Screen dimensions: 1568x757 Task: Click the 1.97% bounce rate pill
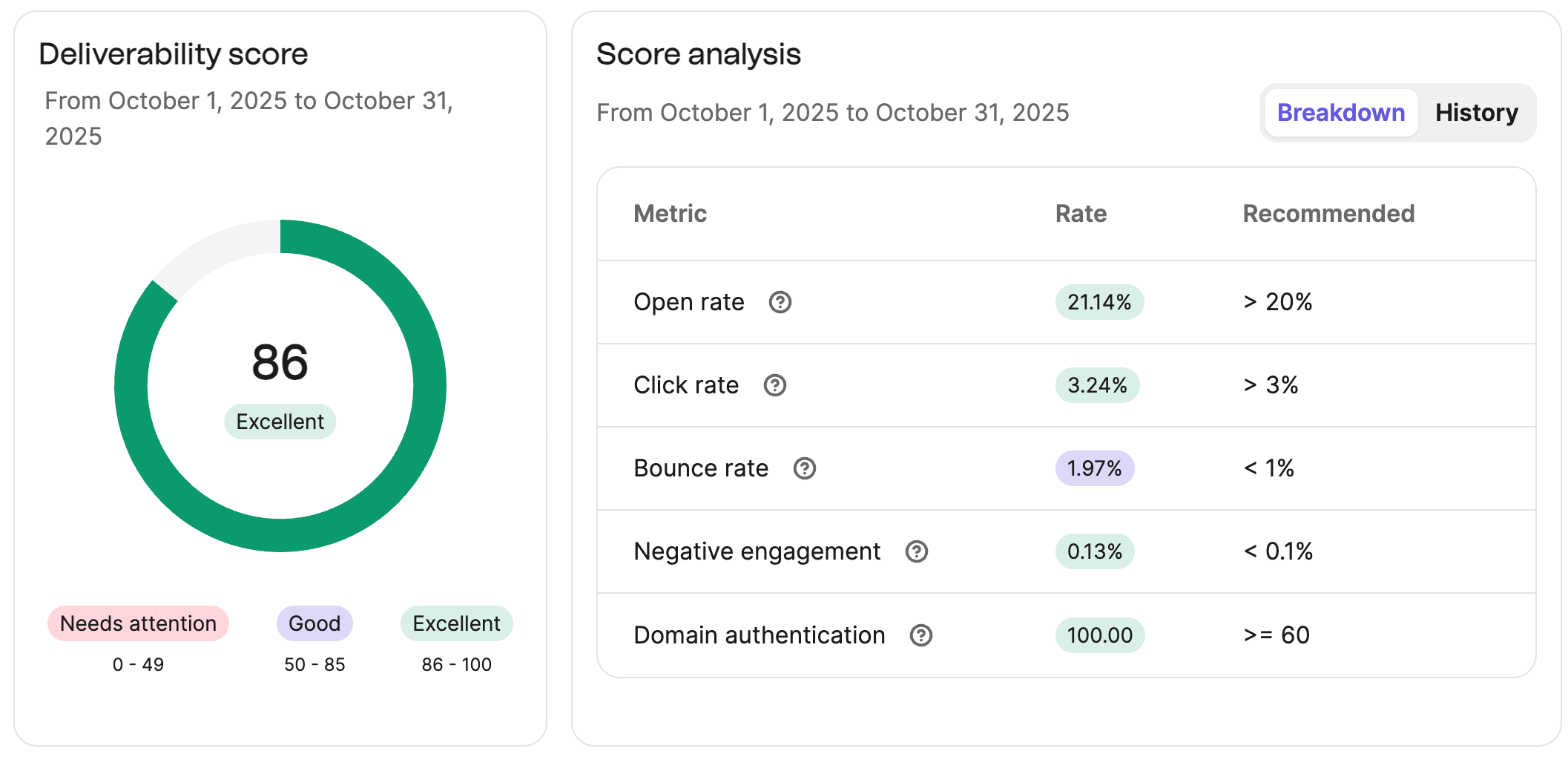coord(1094,468)
